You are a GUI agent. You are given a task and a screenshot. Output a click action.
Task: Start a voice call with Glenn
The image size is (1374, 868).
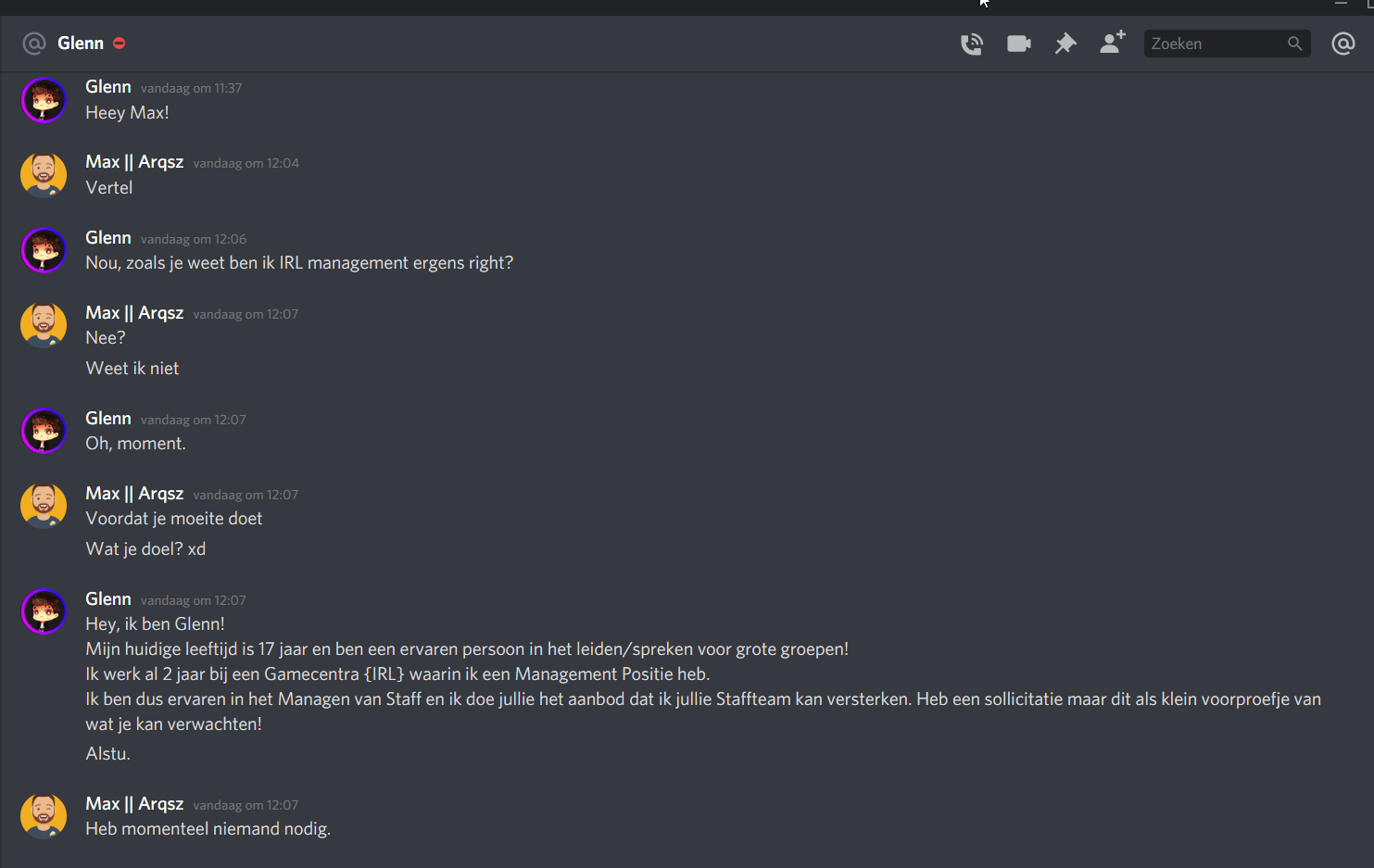tap(971, 44)
